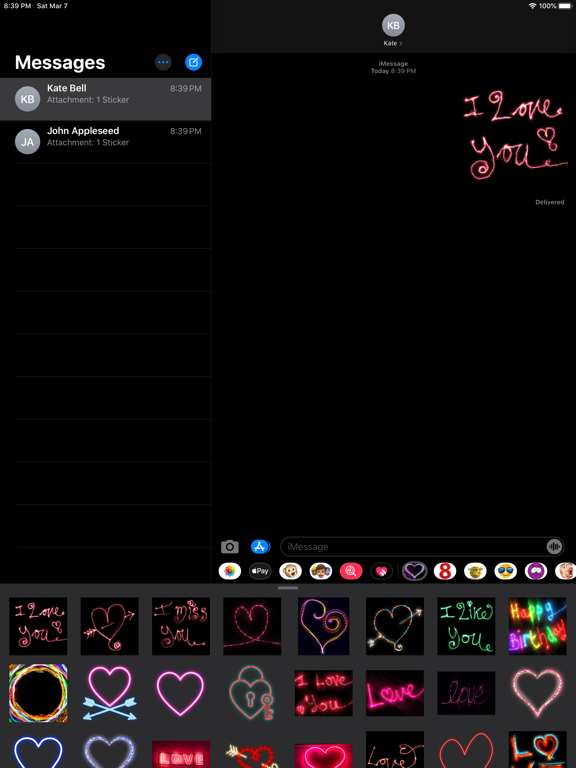This screenshot has height=768, width=576.
Task: Open the Digital Touch heart app
Action: click(382, 571)
